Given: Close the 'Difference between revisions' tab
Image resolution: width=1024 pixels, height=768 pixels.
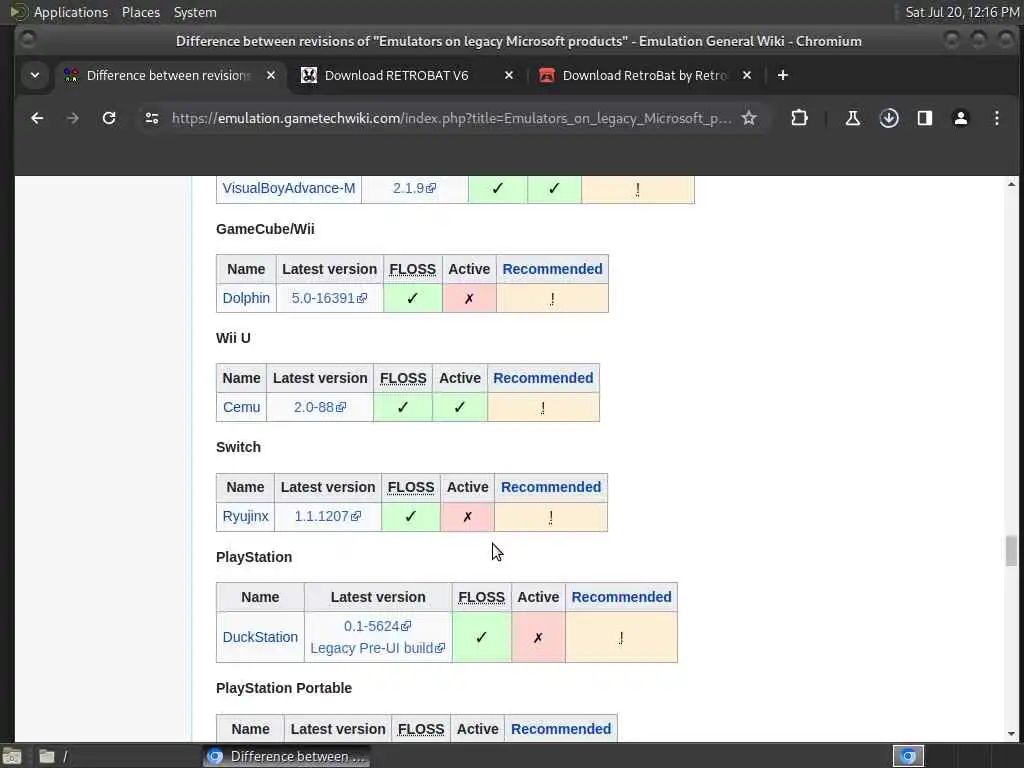Looking at the screenshot, I should [271, 76].
